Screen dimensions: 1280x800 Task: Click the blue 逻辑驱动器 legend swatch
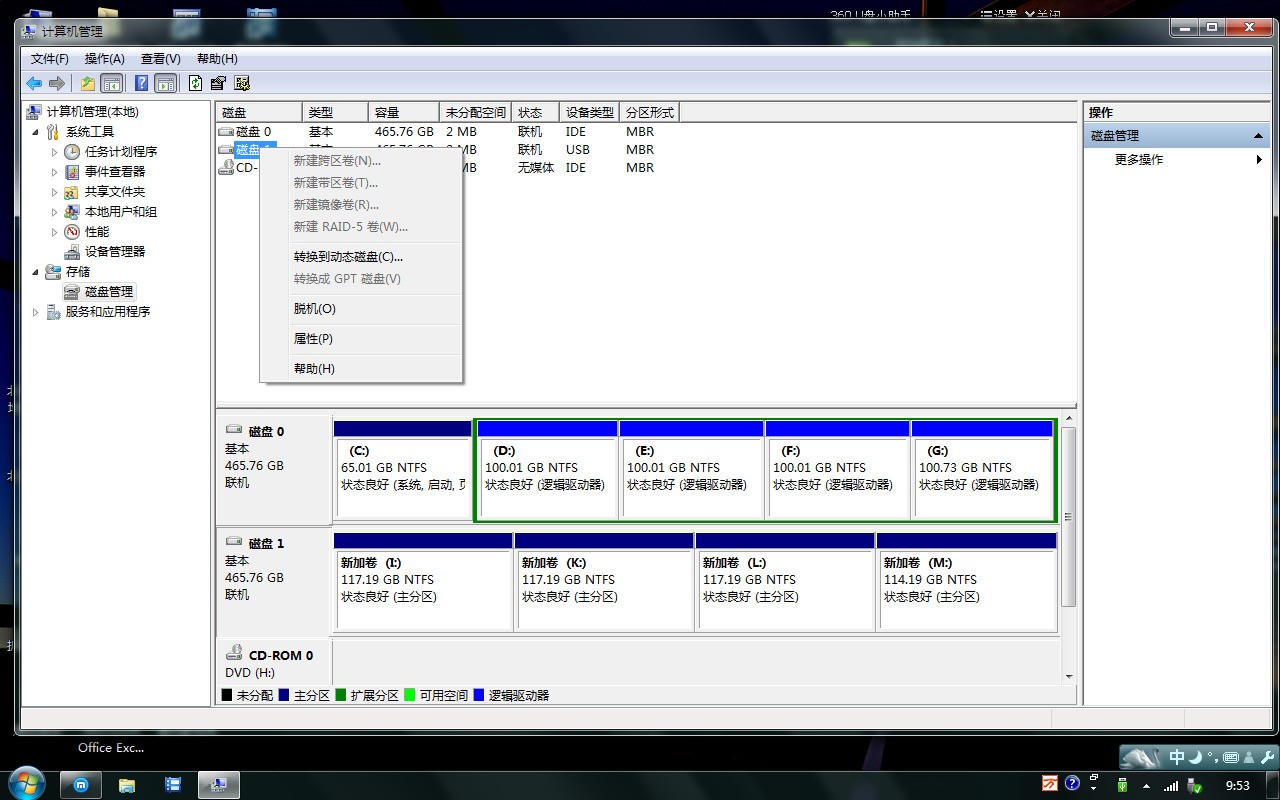(x=479, y=695)
